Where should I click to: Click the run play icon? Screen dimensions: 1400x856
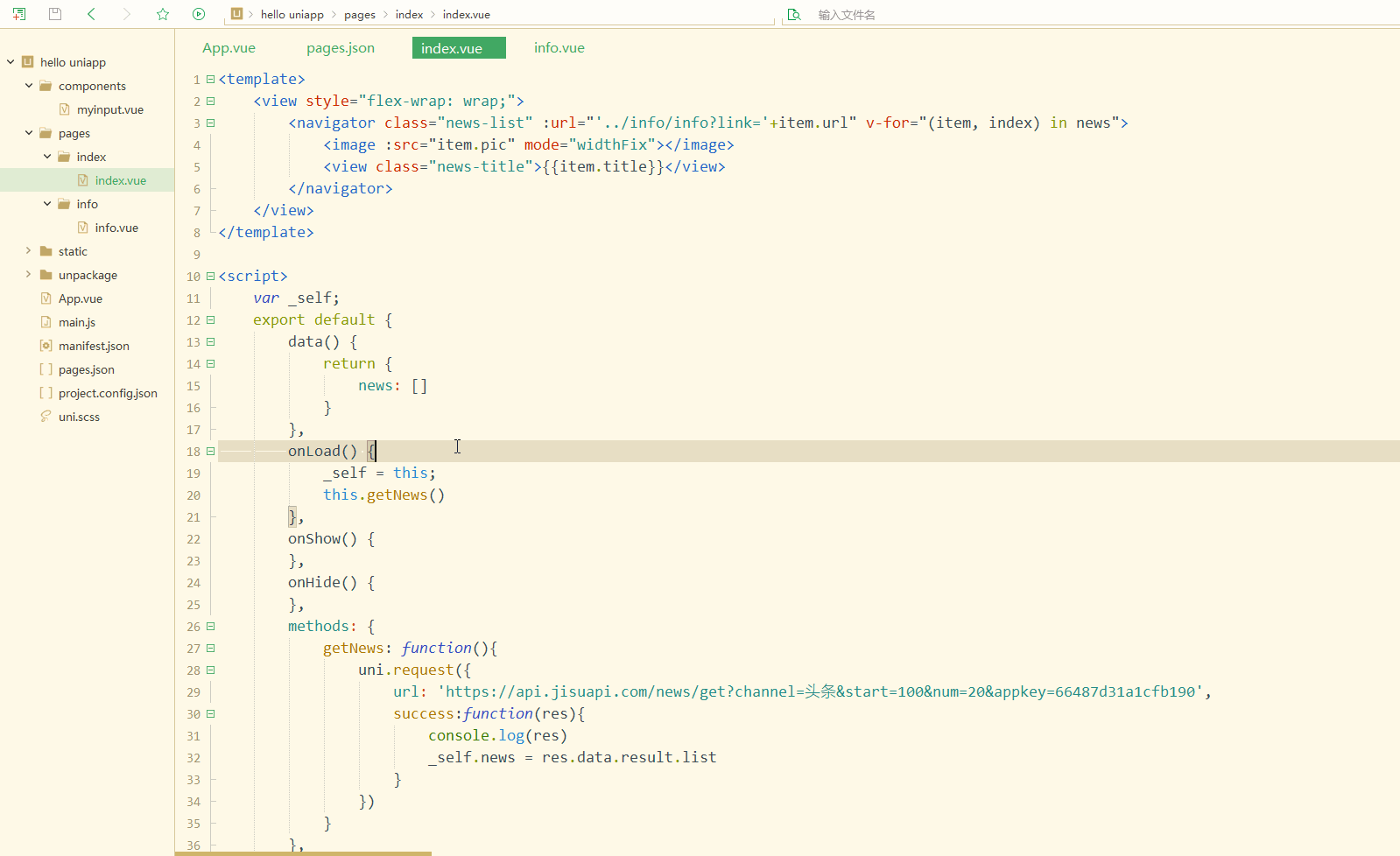point(199,14)
